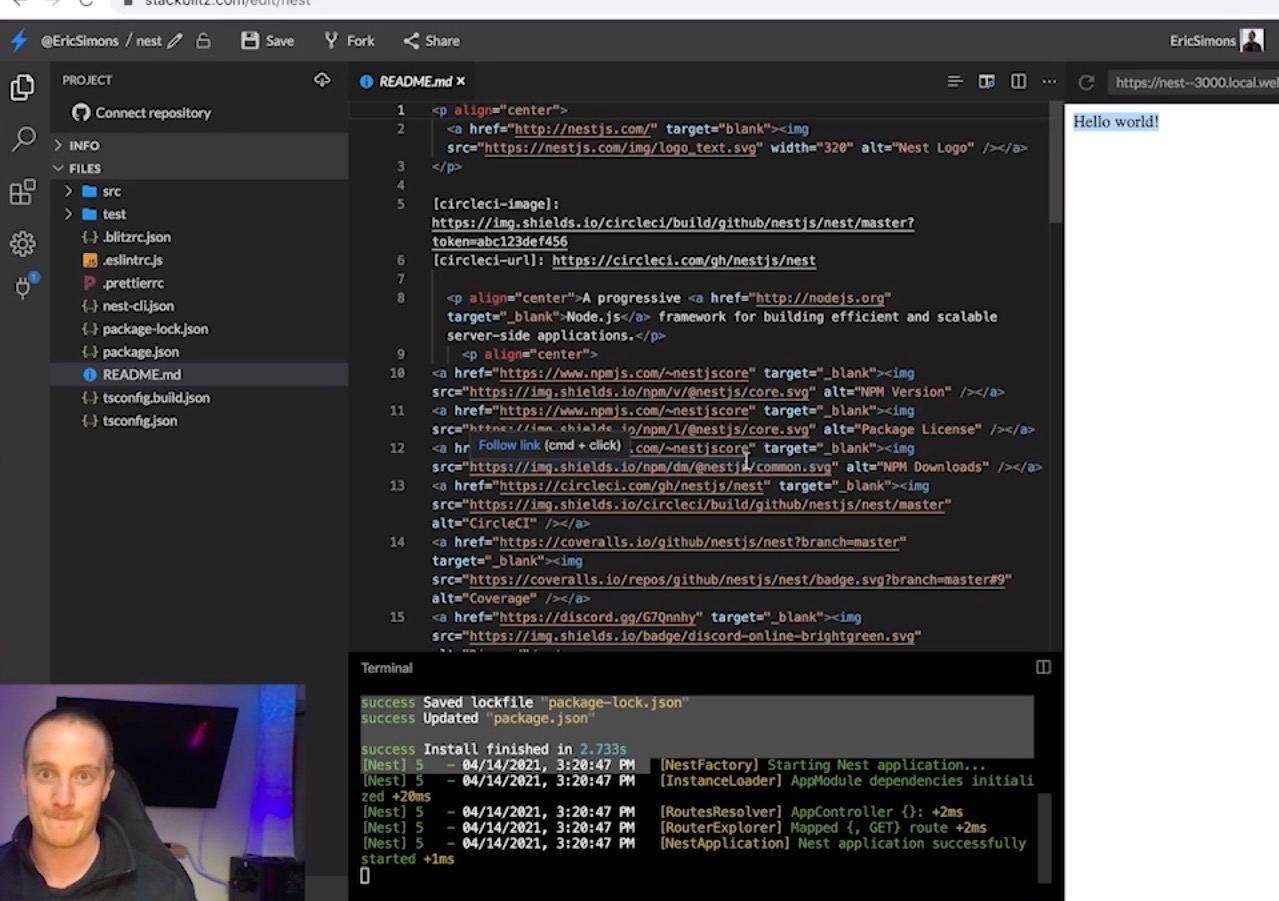Click the circleci.com/gh/nestjs/nest link on line 6
The width and height of the screenshot is (1279, 901).
click(684, 260)
